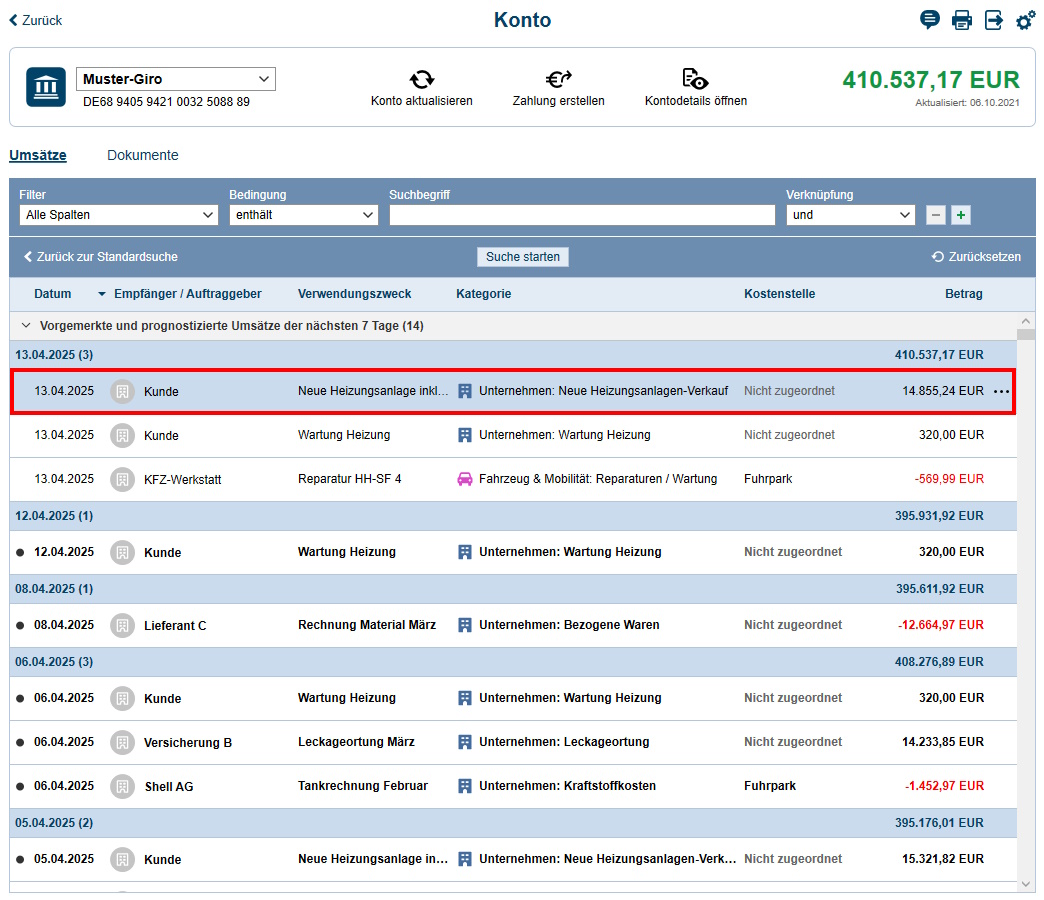Select the 06.04.2025 (3) group header
Screen dimensions: 1044x900
(513, 662)
